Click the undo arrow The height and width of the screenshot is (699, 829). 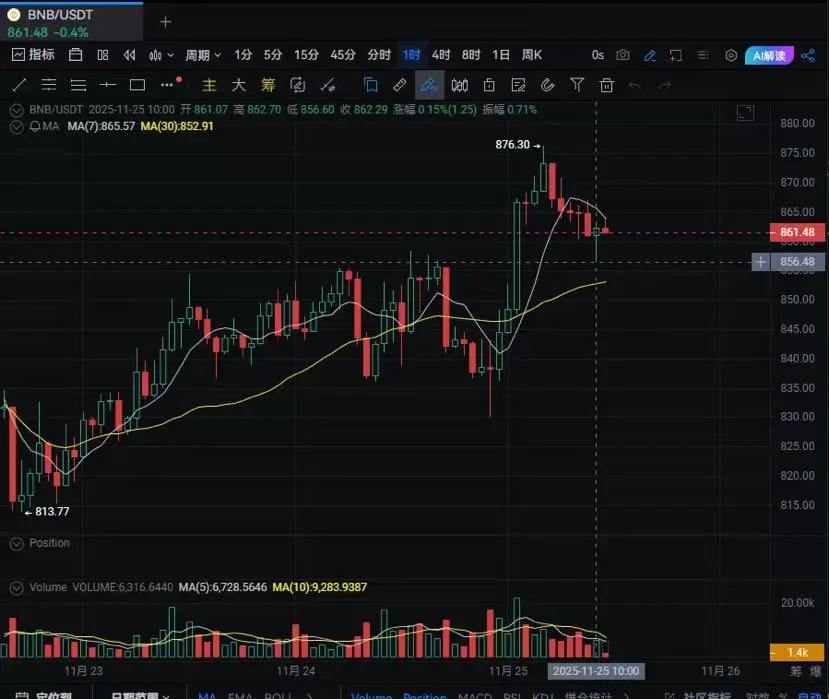click(x=635, y=85)
